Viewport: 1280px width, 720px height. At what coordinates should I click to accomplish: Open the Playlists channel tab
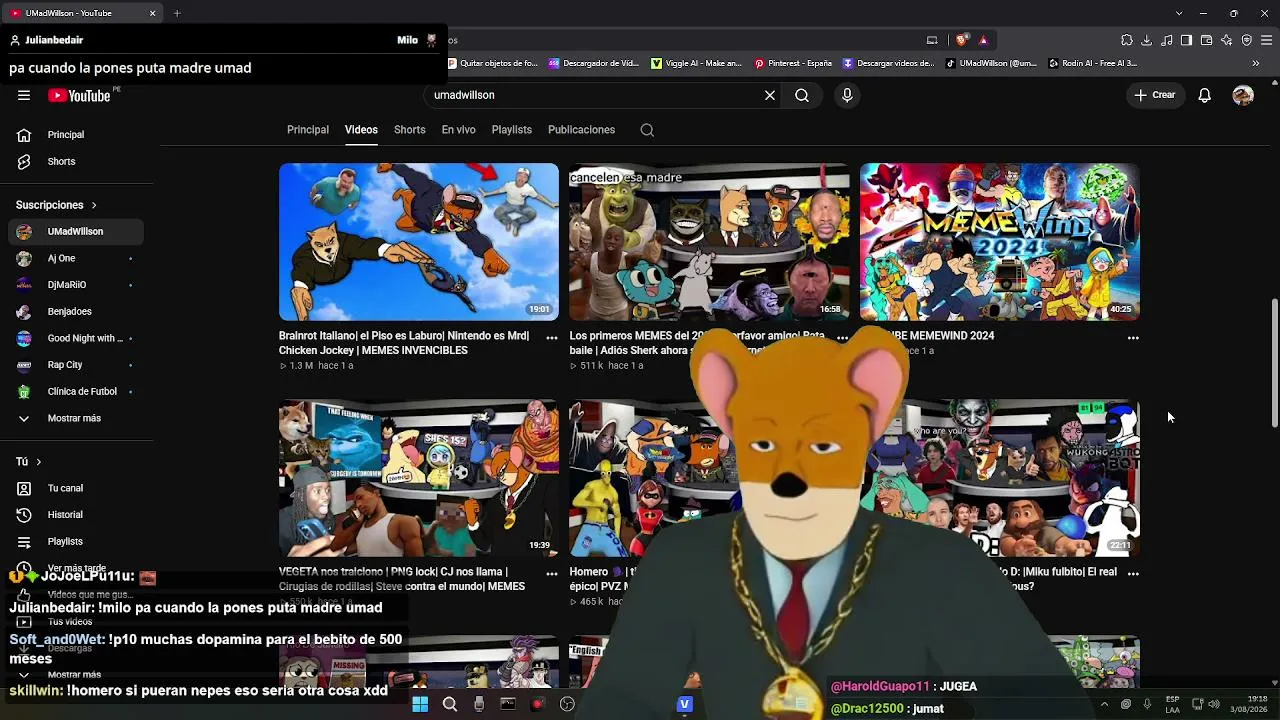click(512, 130)
